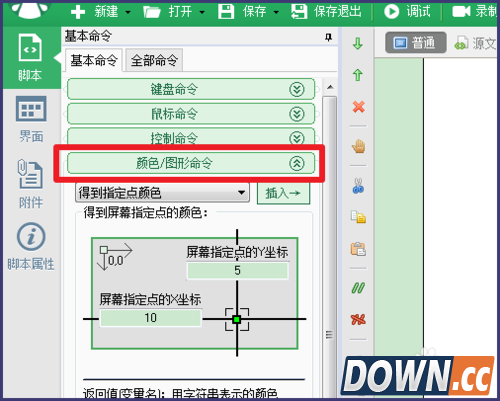Click the scrollbar up arrow in command panel
Screen dimensions: 500x401
[x=330, y=87]
